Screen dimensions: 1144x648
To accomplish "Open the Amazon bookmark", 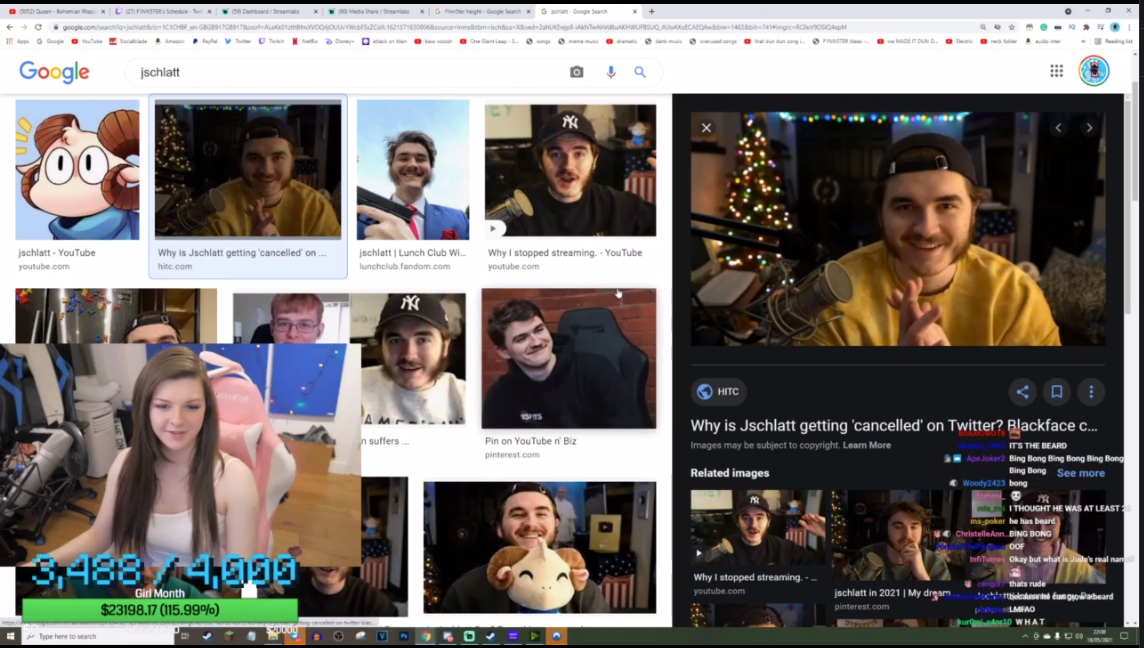I will (x=169, y=42).
